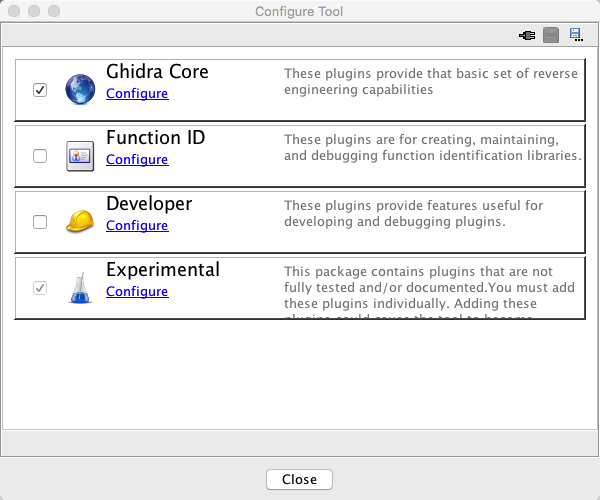The height and width of the screenshot is (500, 600).
Task: Toggle the Experimental package checkbox
Action: [40, 288]
